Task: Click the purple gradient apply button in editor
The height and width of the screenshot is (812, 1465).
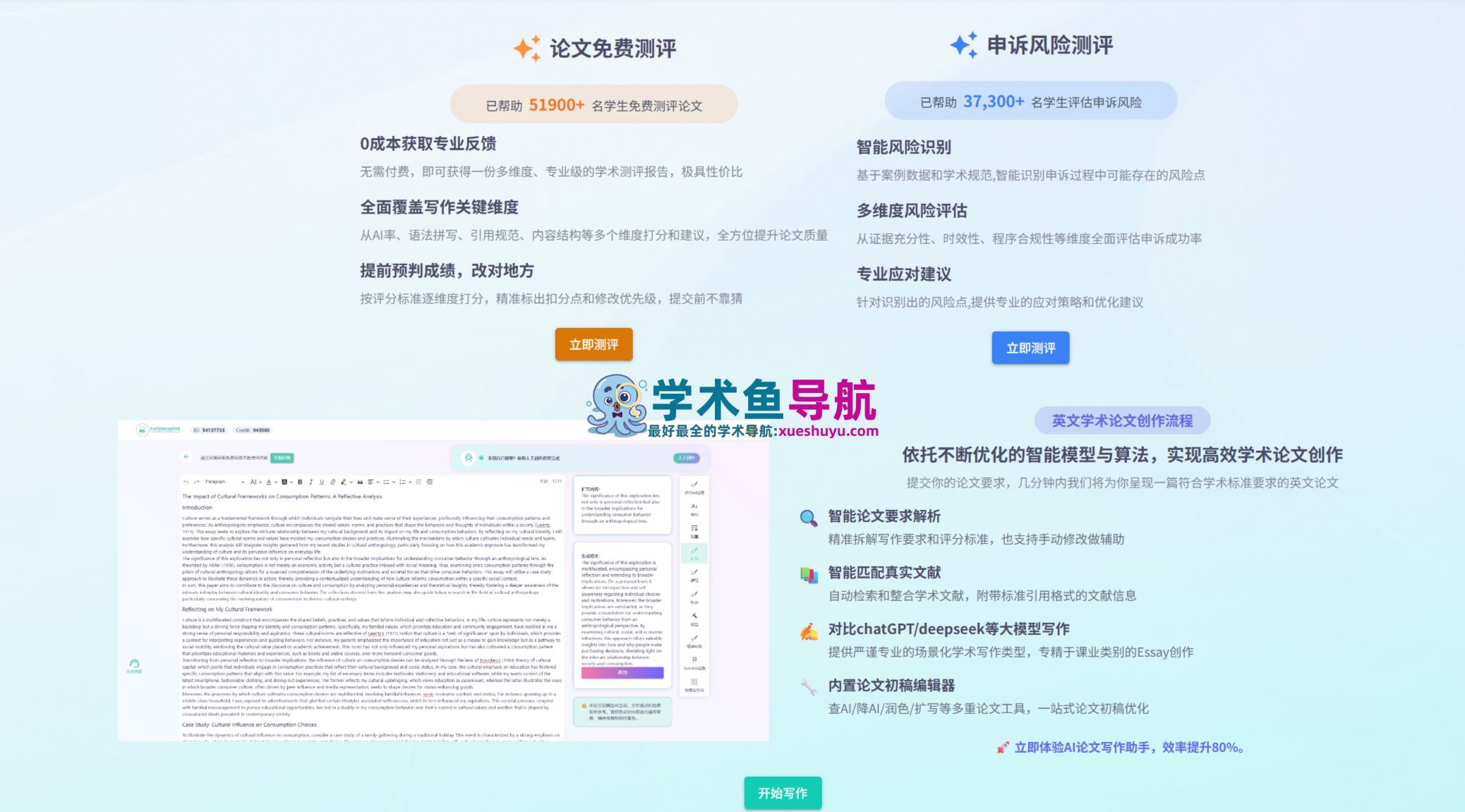Action: 622,673
